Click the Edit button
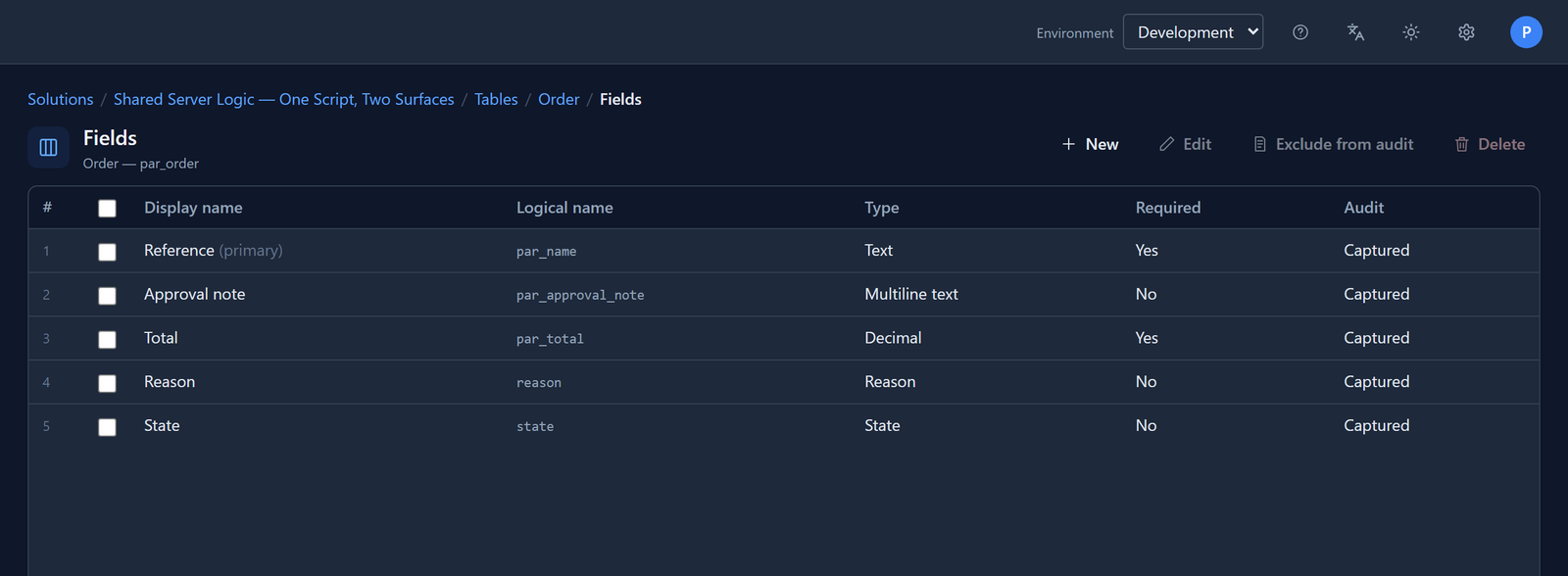1568x576 pixels. coord(1185,144)
